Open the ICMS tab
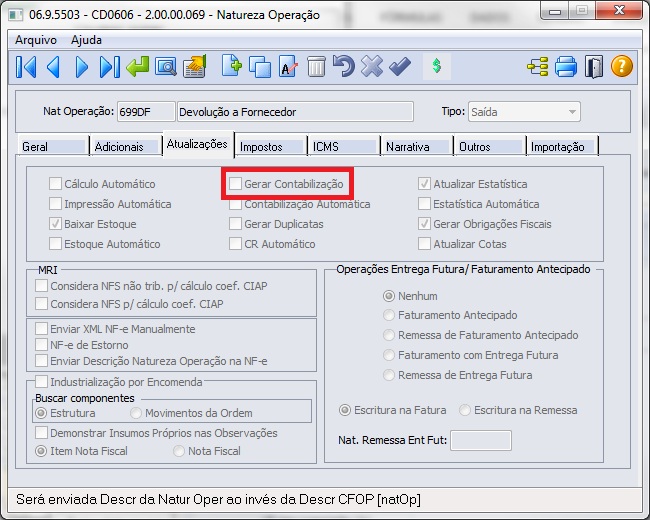This screenshot has width=650, height=520. click(344, 146)
